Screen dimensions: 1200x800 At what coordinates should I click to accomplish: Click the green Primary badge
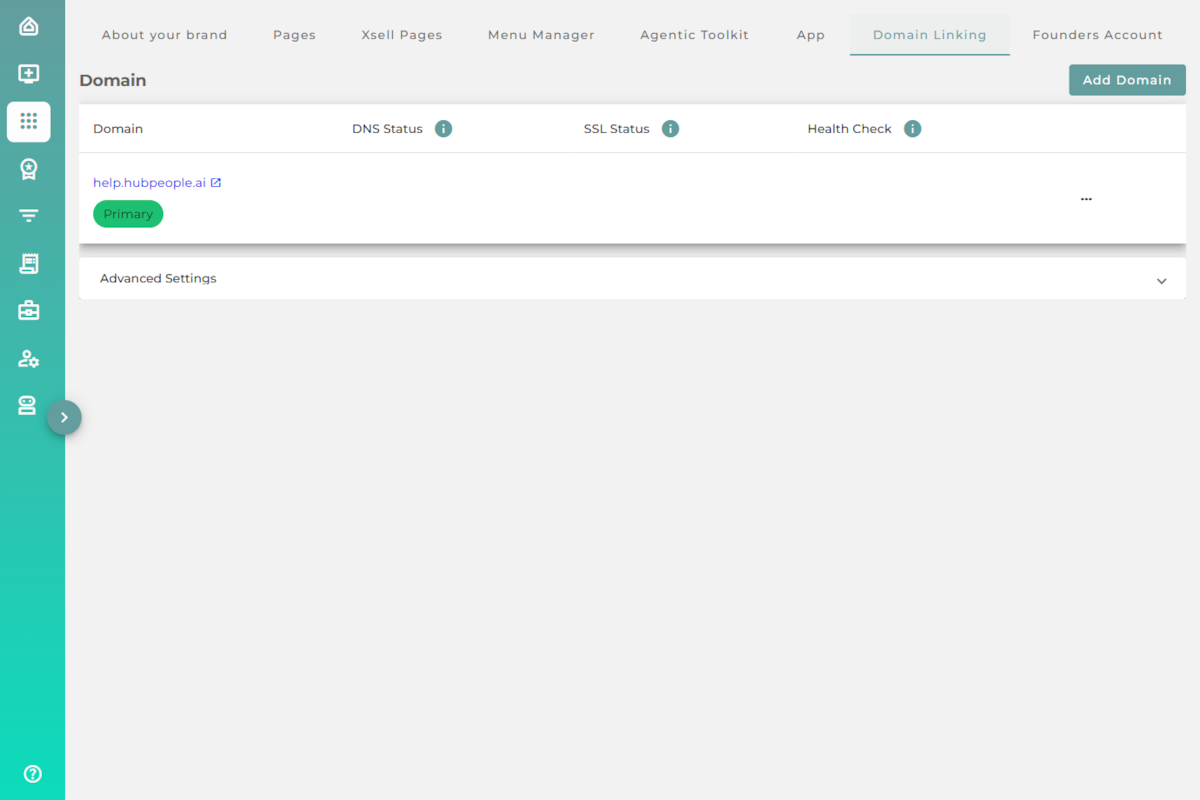click(128, 214)
